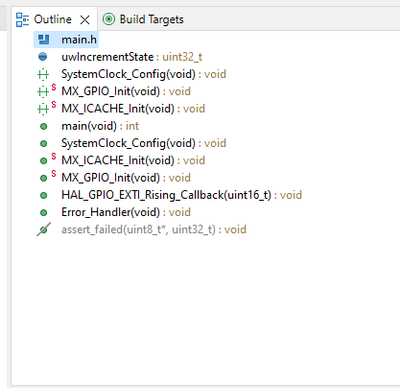Jump to main(void) function entry
This screenshot has height=388, width=400.
pos(100,126)
